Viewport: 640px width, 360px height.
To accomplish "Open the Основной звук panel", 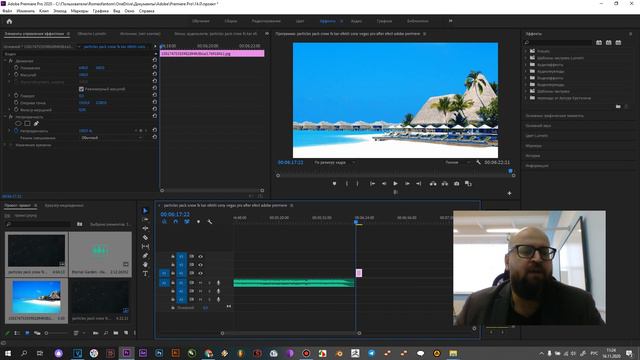I will (x=538, y=126).
